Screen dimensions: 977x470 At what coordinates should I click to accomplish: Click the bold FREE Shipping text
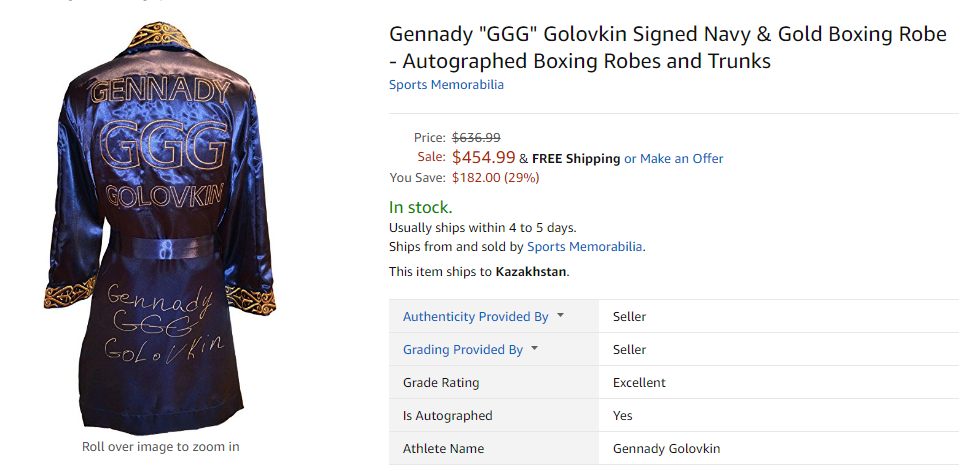click(x=576, y=158)
